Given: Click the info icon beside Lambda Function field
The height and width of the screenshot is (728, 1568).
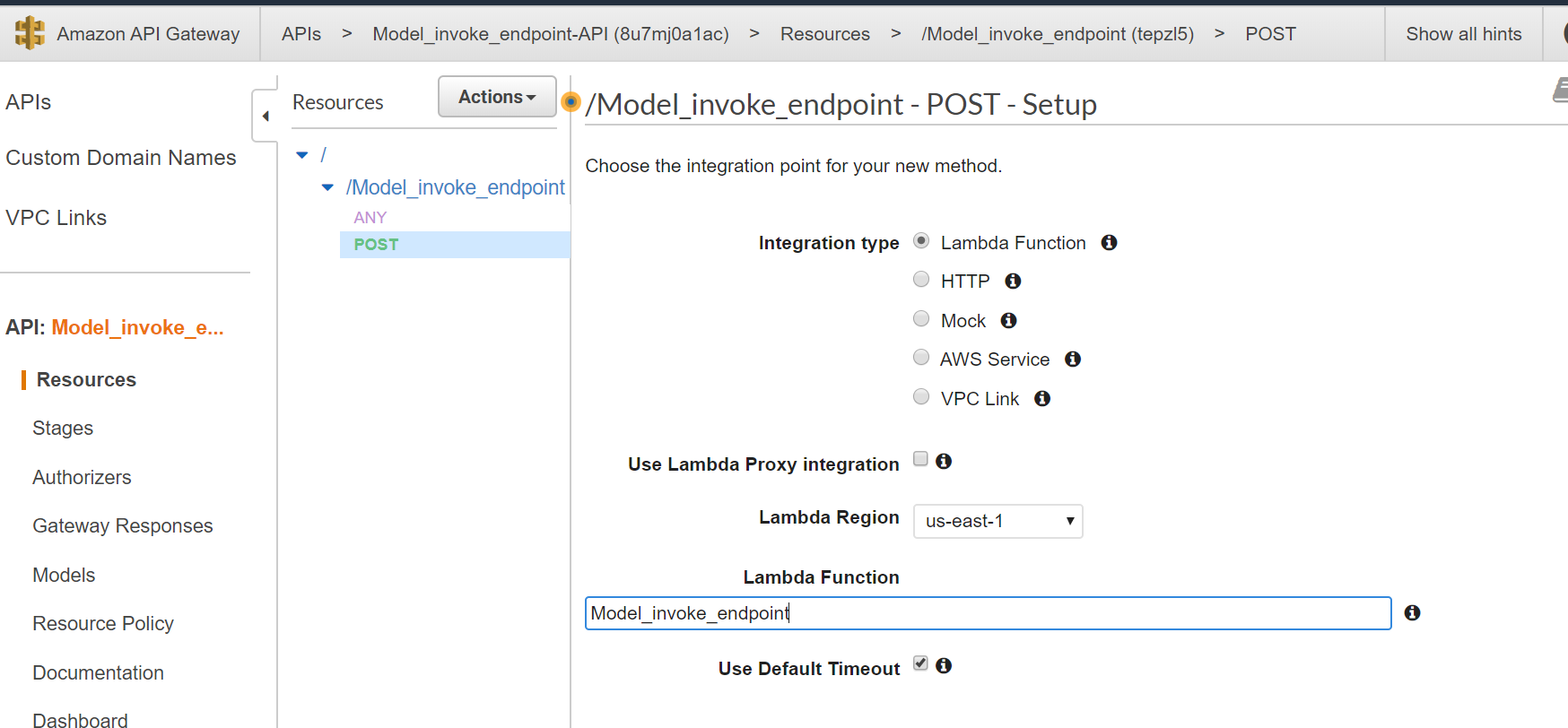Looking at the screenshot, I should [x=1412, y=612].
